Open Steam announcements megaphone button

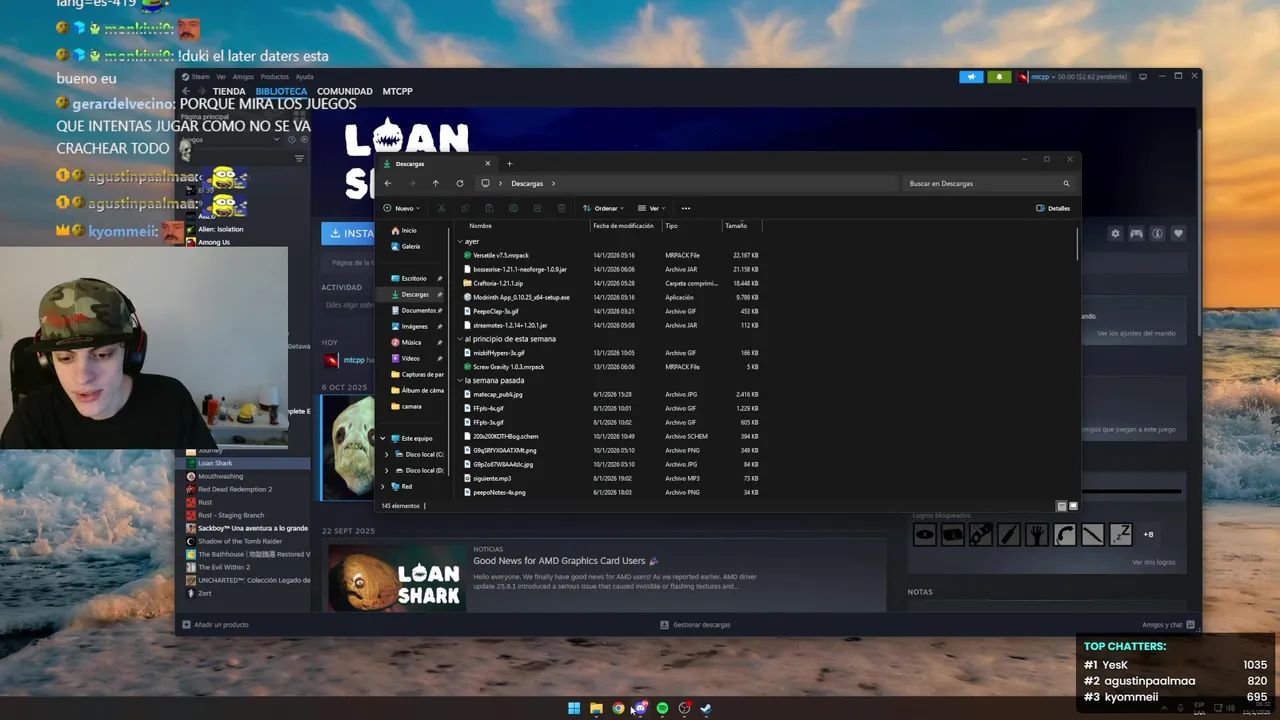pos(971,77)
